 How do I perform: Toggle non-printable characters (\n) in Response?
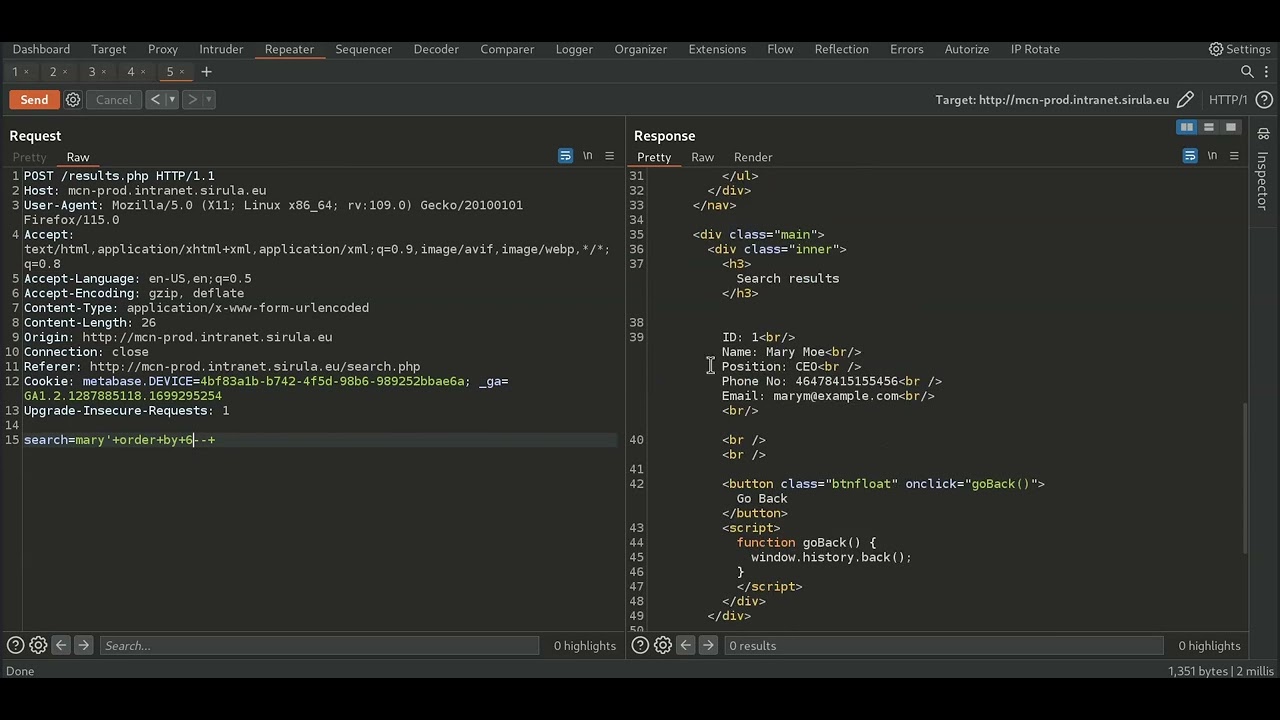pos(1212,156)
